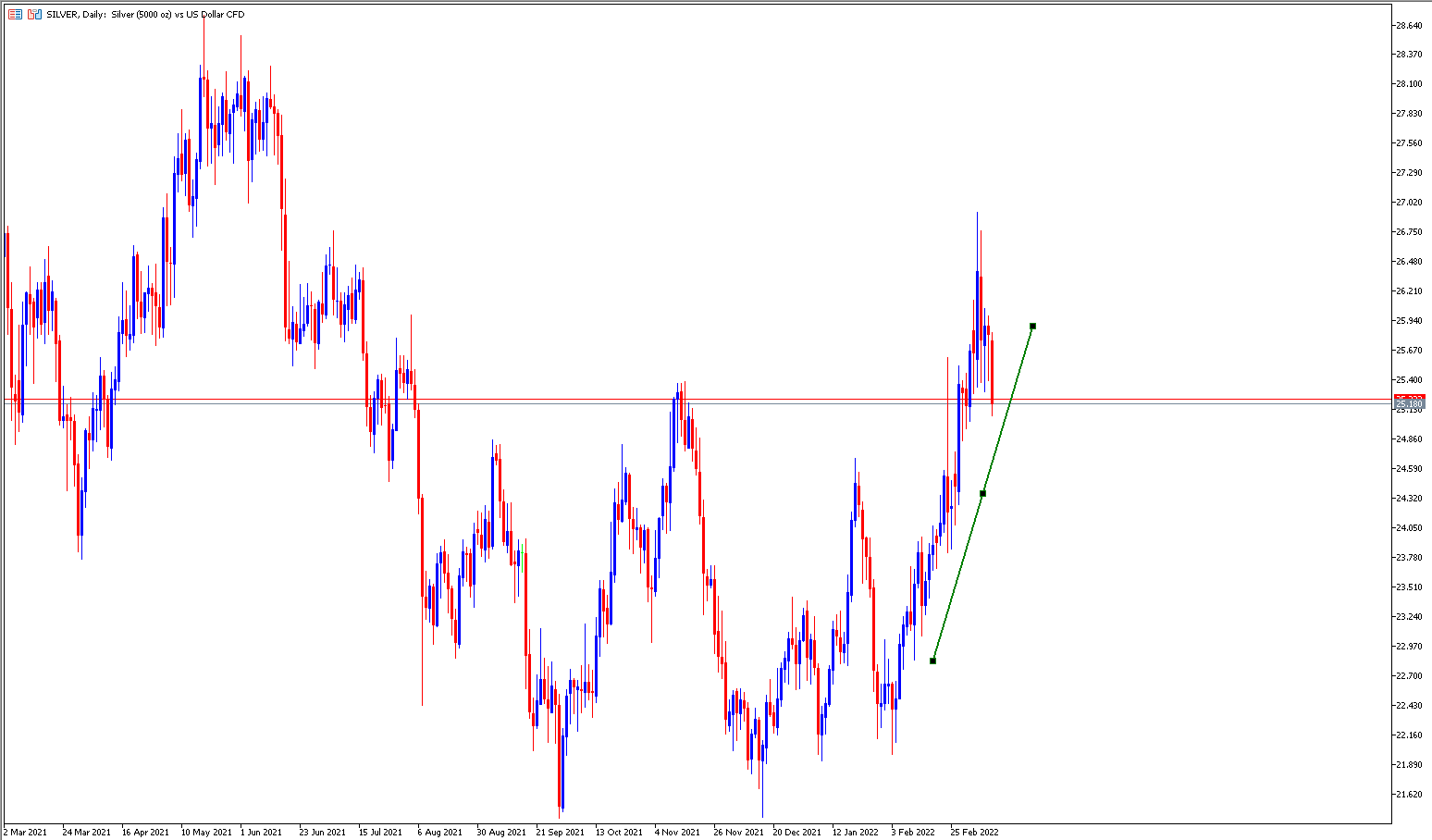
Task: Click '10 May 2021' on the time axis
Action: point(206,832)
